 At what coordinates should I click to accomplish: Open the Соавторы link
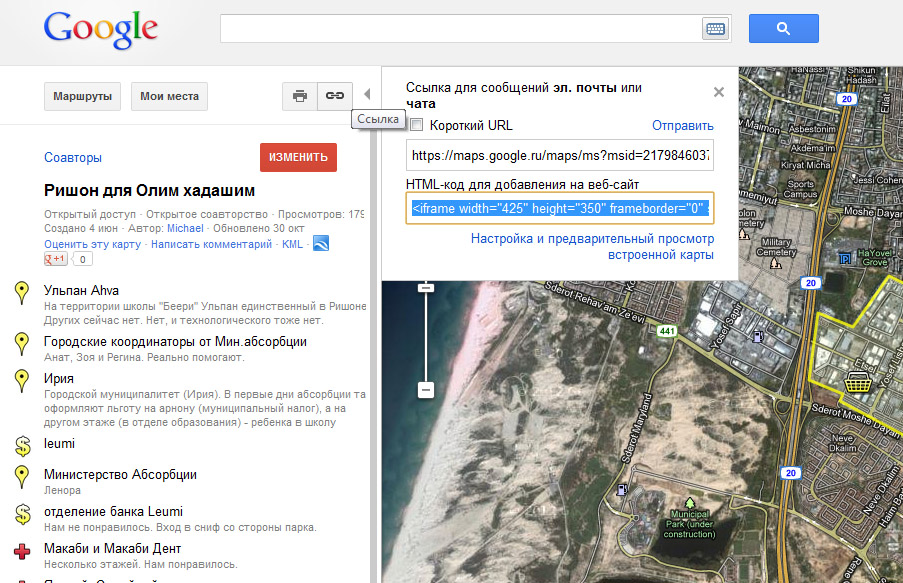pyautogui.click(x=73, y=158)
